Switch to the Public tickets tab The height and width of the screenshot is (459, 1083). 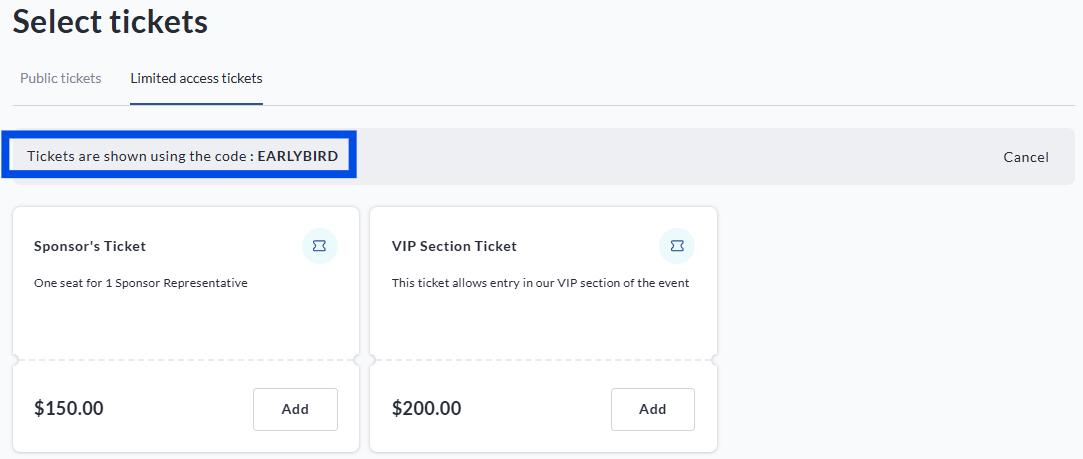pyautogui.click(x=61, y=78)
